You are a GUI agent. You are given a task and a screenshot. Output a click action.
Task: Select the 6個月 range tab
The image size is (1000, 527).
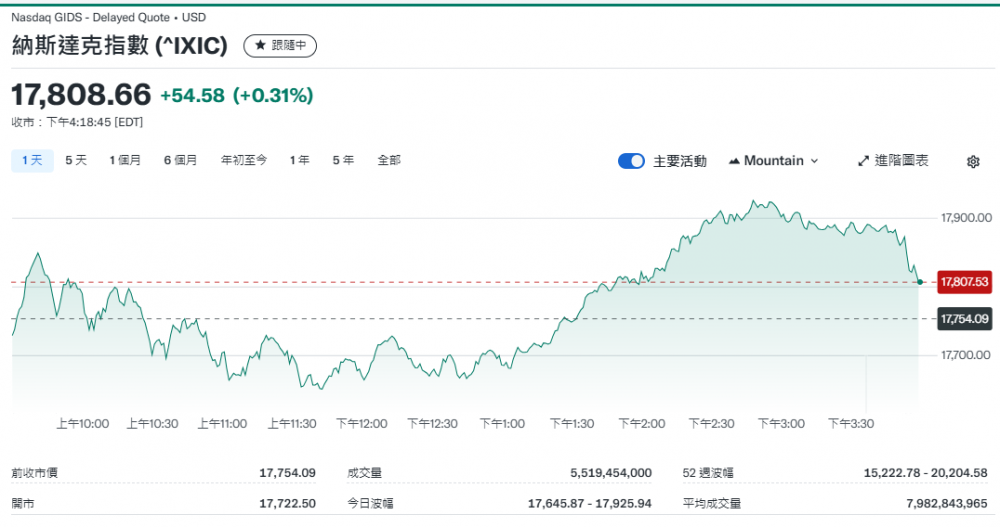click(180, 160)
